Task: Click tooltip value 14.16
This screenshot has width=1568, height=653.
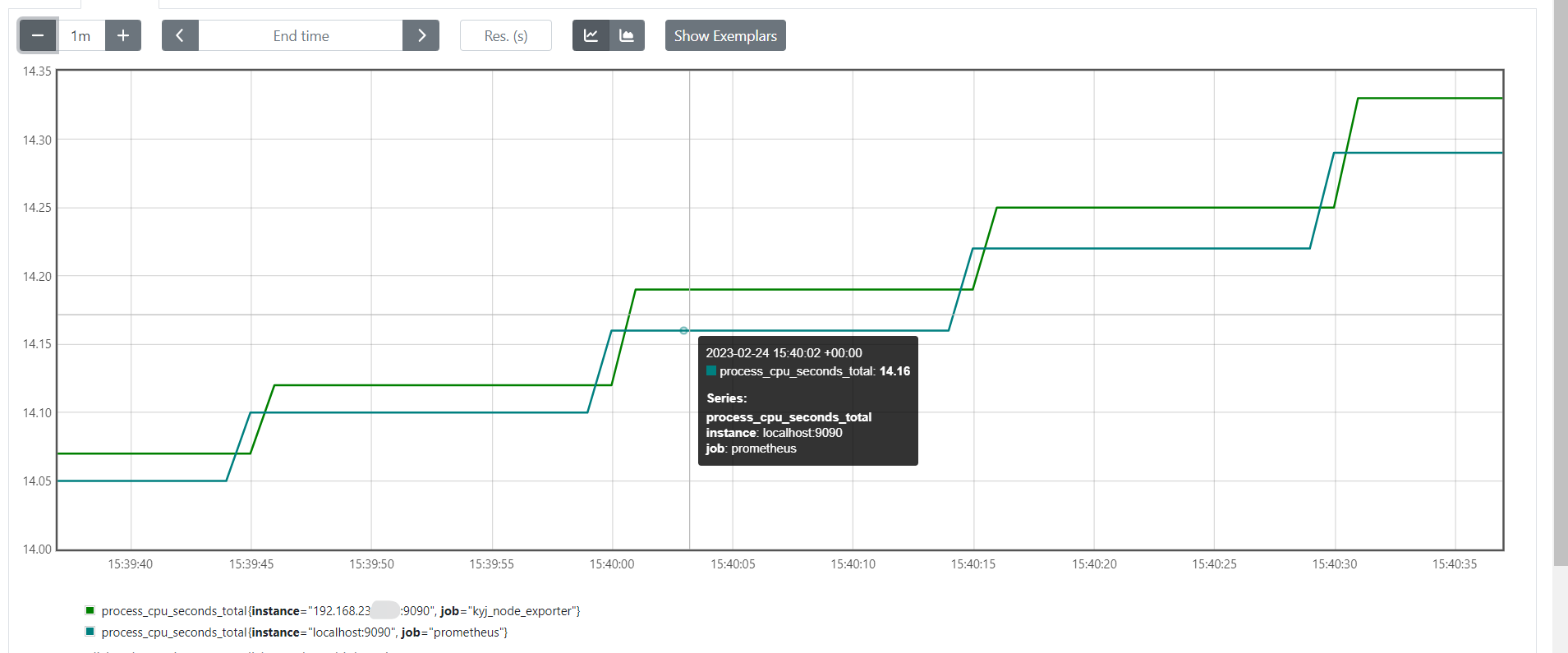Action: (x=894, y=371)
